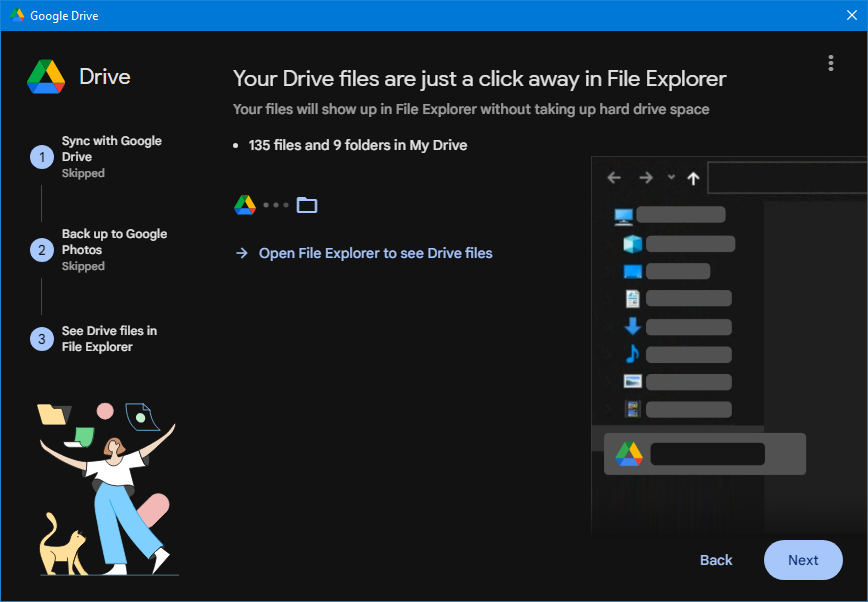Click the folder icon beside the breadcrumb dots

point(307,204)
